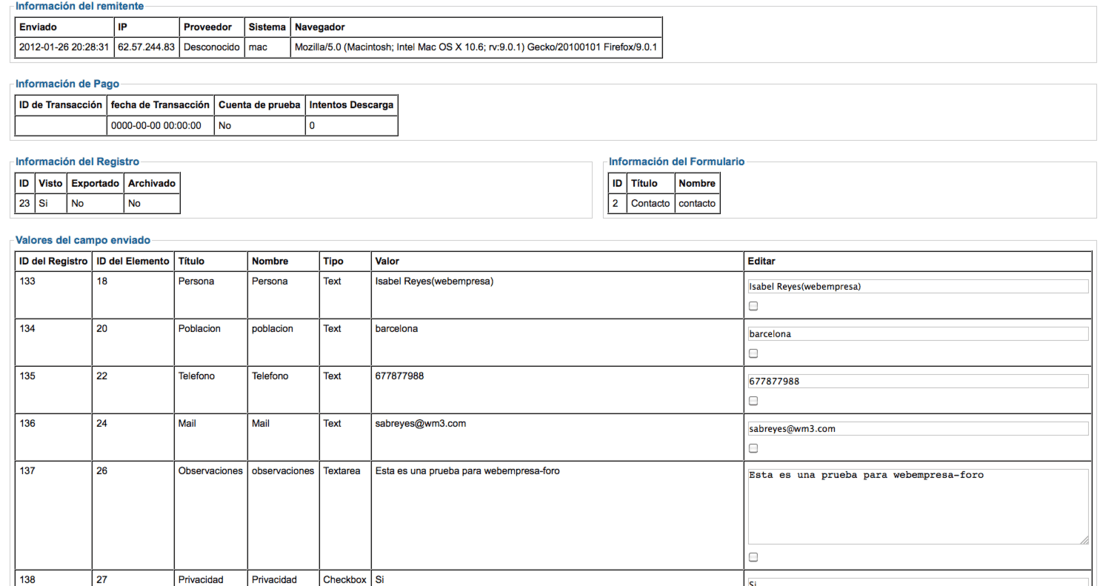
Task: Click the Tipo cell Textarea
Action: (342, 471)
